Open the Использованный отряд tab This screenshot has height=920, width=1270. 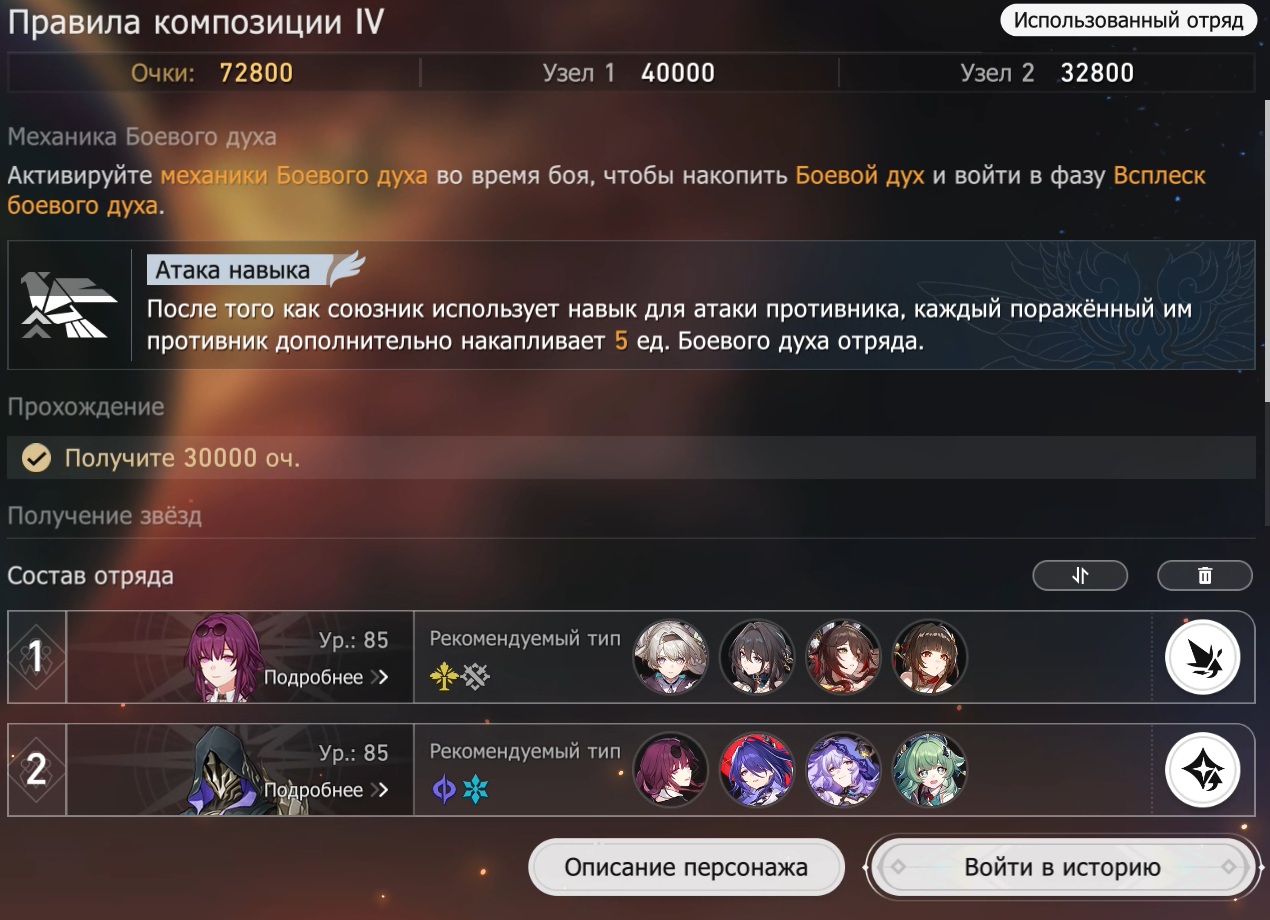point(1127,20)
